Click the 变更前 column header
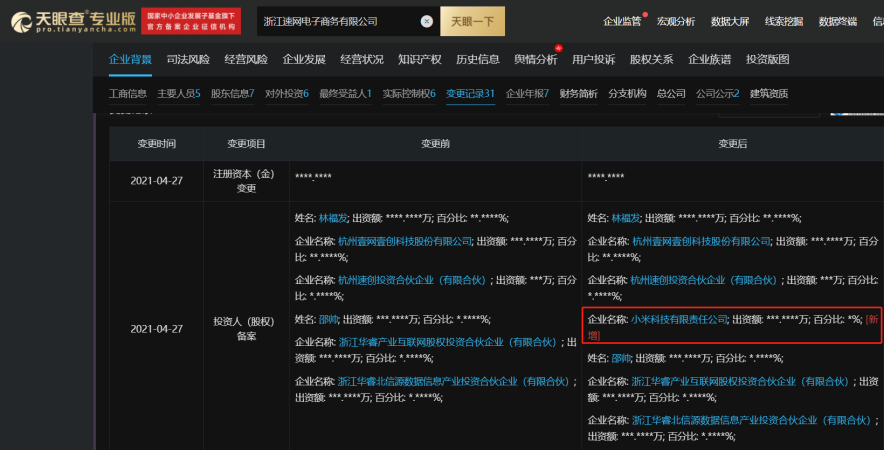 click(435, 144)
